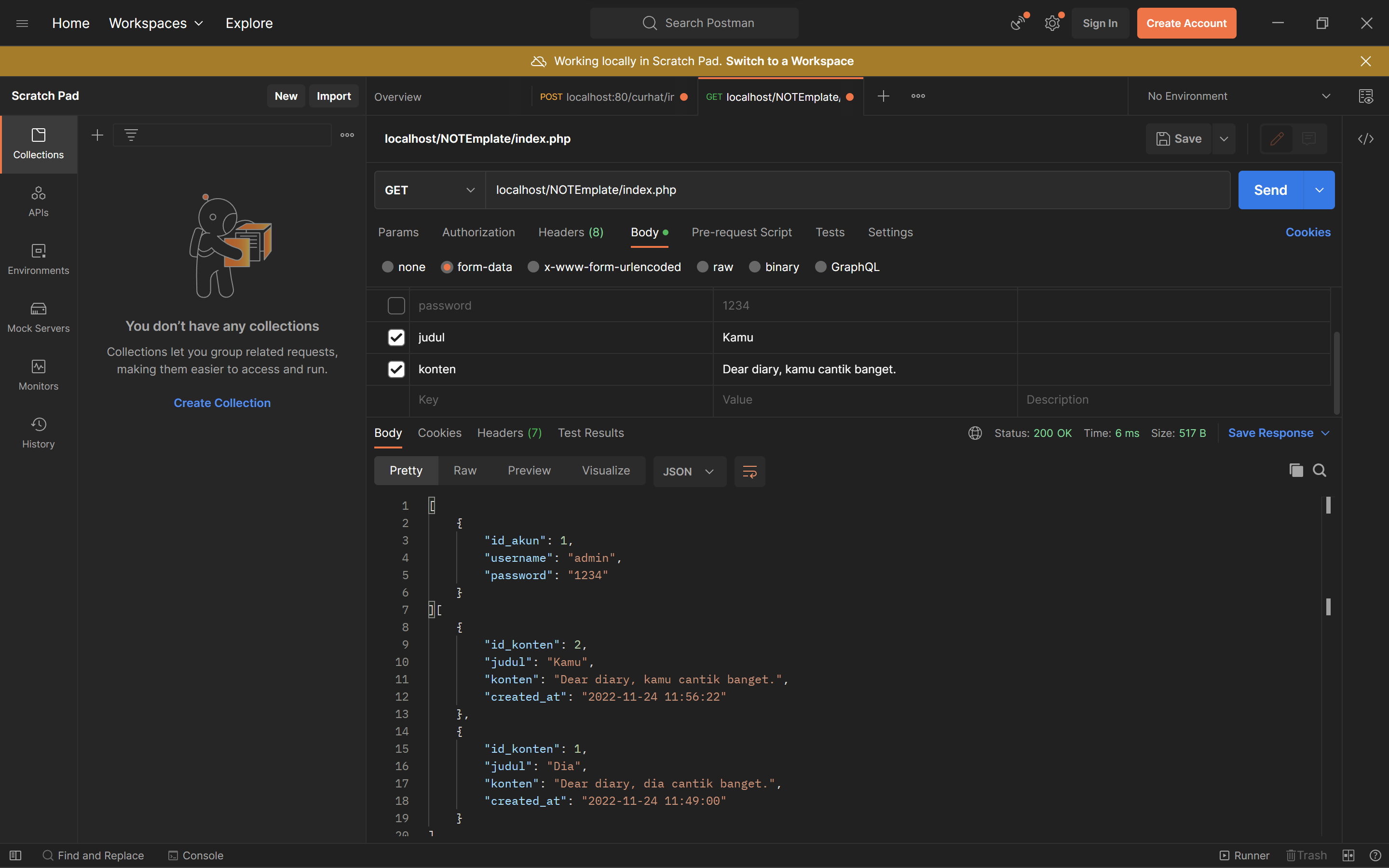Click the Send button
This screenshot has width=1389, height=868.
pyautogui.click(x=1270, y=190)
